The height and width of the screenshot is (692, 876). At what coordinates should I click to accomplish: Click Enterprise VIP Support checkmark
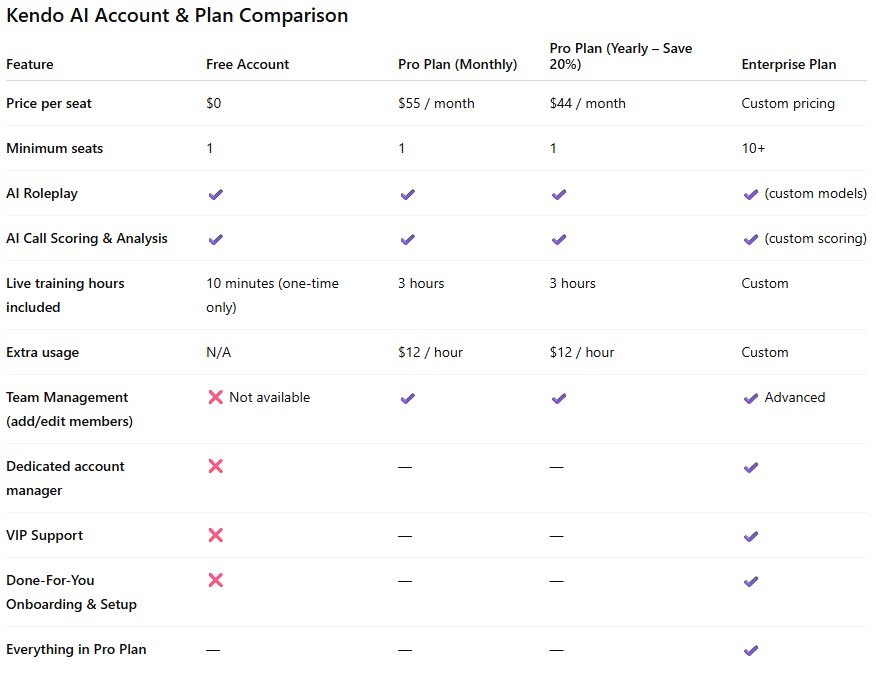(751, 536)
